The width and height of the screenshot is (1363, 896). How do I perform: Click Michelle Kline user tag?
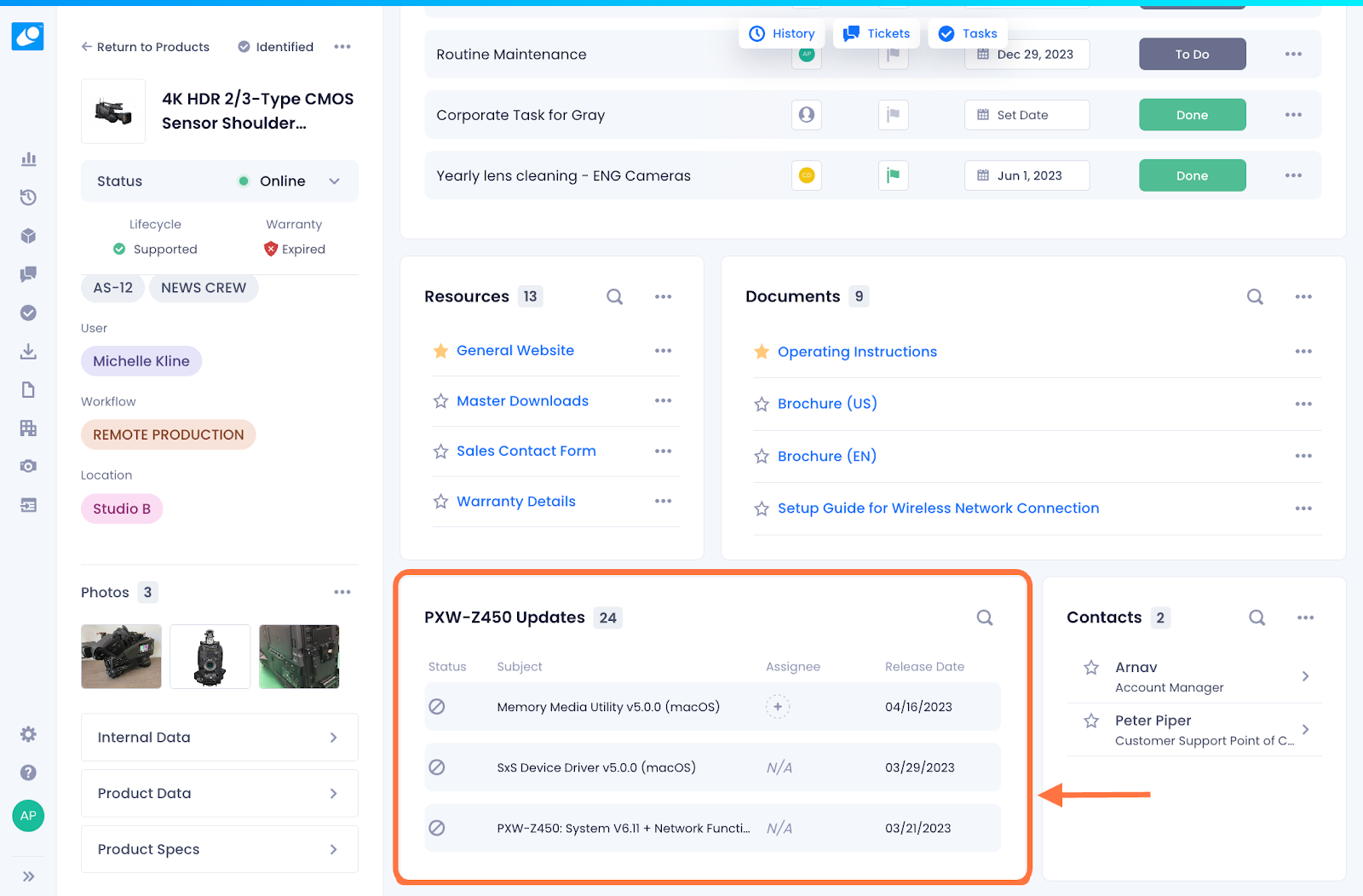[x=141, y=361]
